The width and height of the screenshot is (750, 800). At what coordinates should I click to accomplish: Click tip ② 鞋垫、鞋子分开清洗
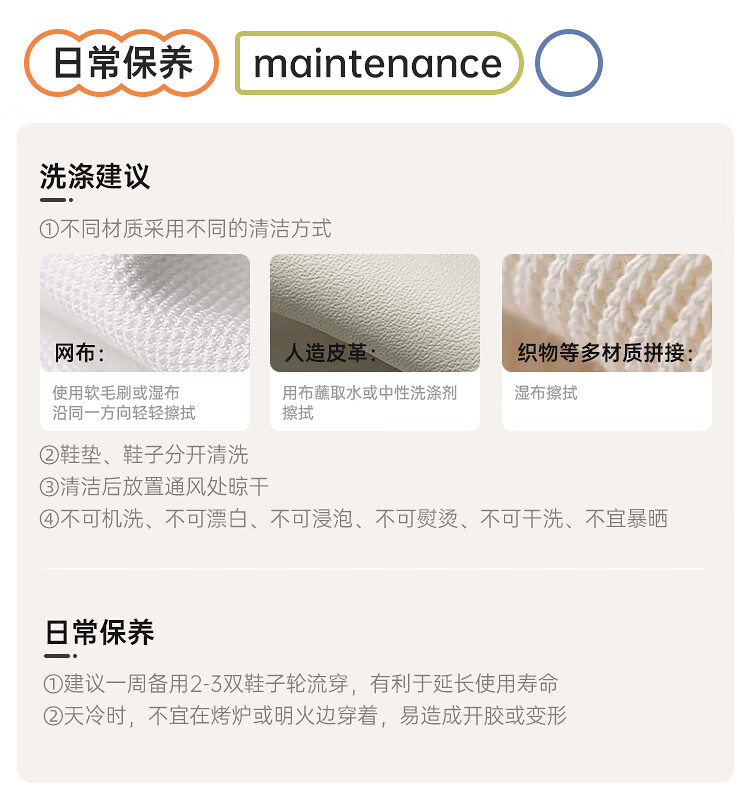tap(144, 455)
